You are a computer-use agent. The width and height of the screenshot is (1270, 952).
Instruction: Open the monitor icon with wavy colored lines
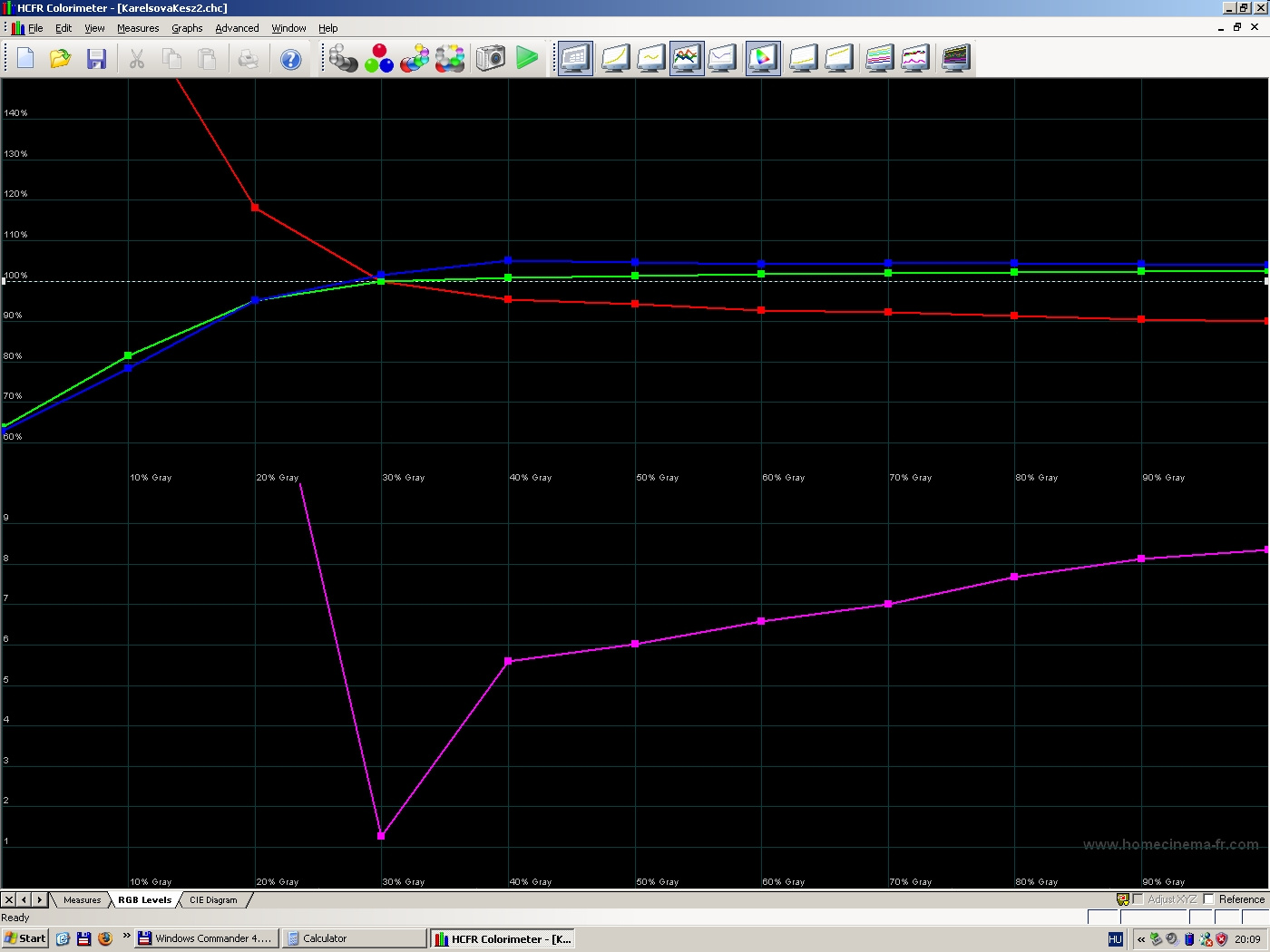915,59
